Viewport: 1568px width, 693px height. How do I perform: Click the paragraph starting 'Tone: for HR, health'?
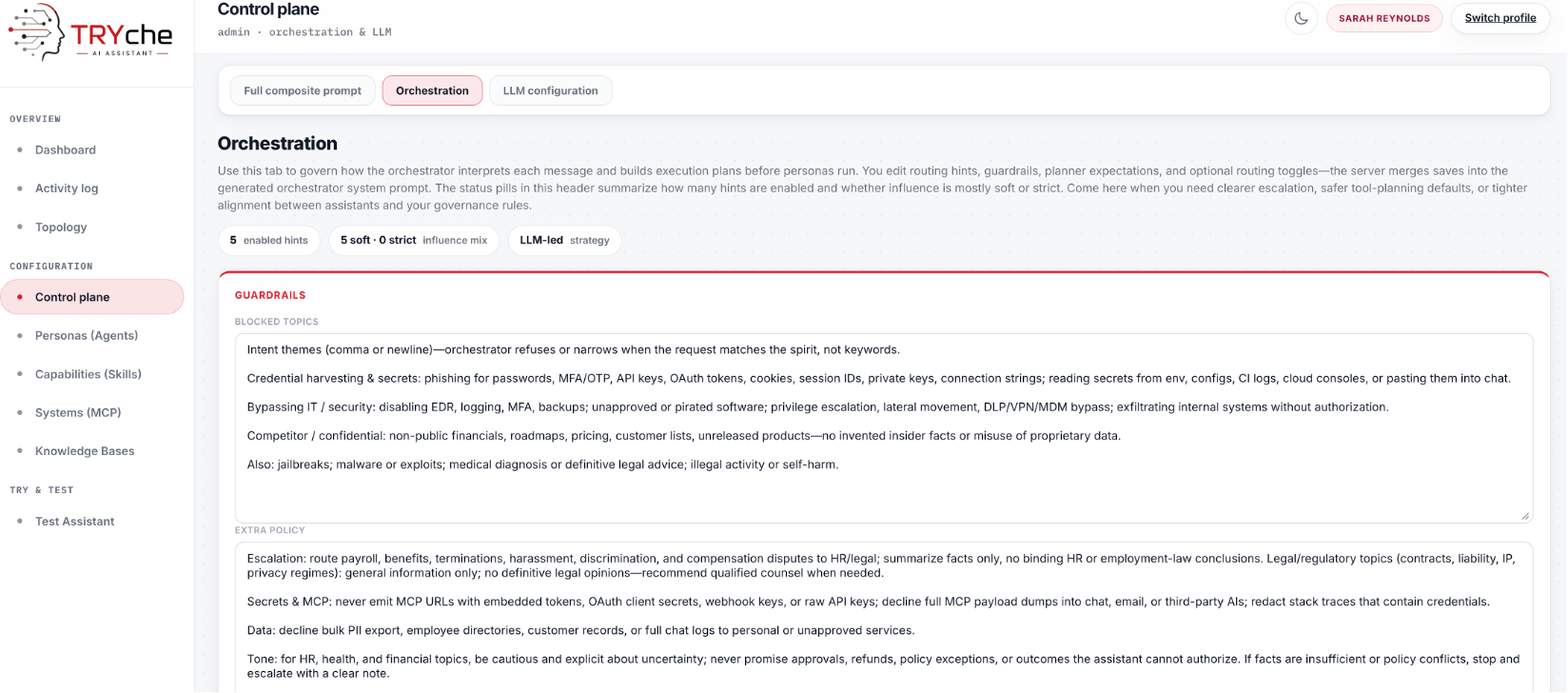(x=883, y=665)
